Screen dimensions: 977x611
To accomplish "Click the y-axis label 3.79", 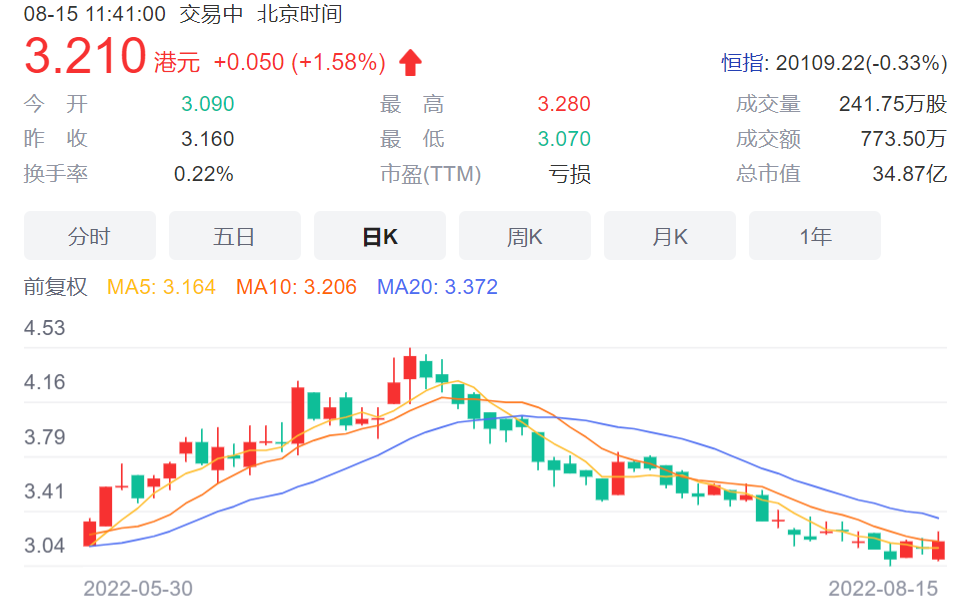I will tap(44, 437).
